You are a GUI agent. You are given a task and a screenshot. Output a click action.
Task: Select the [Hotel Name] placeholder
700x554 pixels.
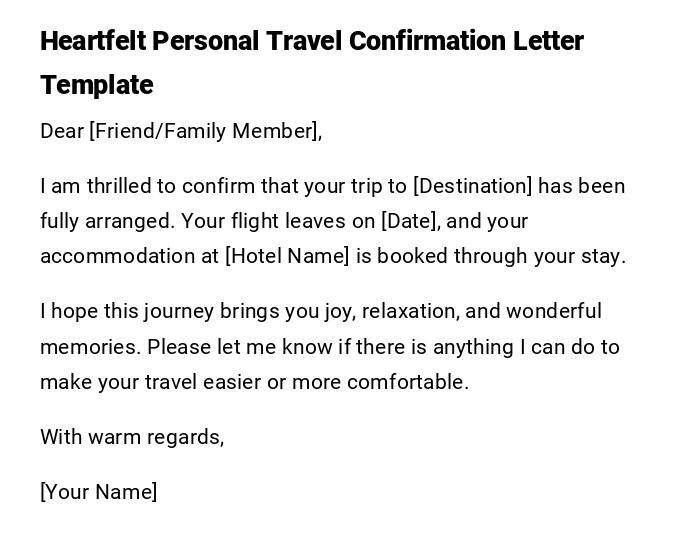tap(288, 256)
